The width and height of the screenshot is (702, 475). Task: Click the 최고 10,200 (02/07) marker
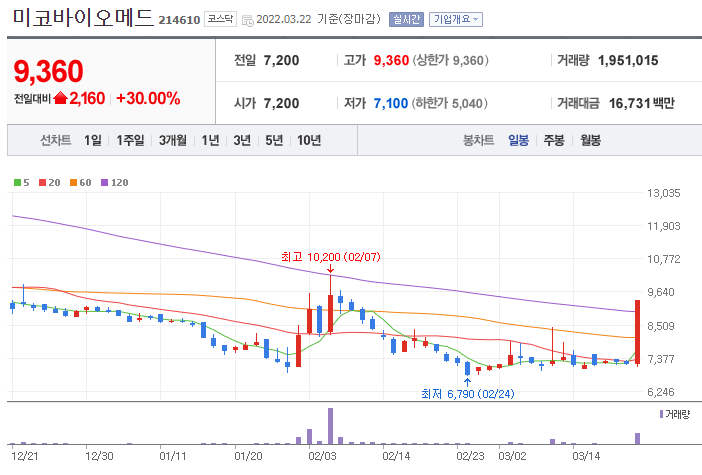330,257
